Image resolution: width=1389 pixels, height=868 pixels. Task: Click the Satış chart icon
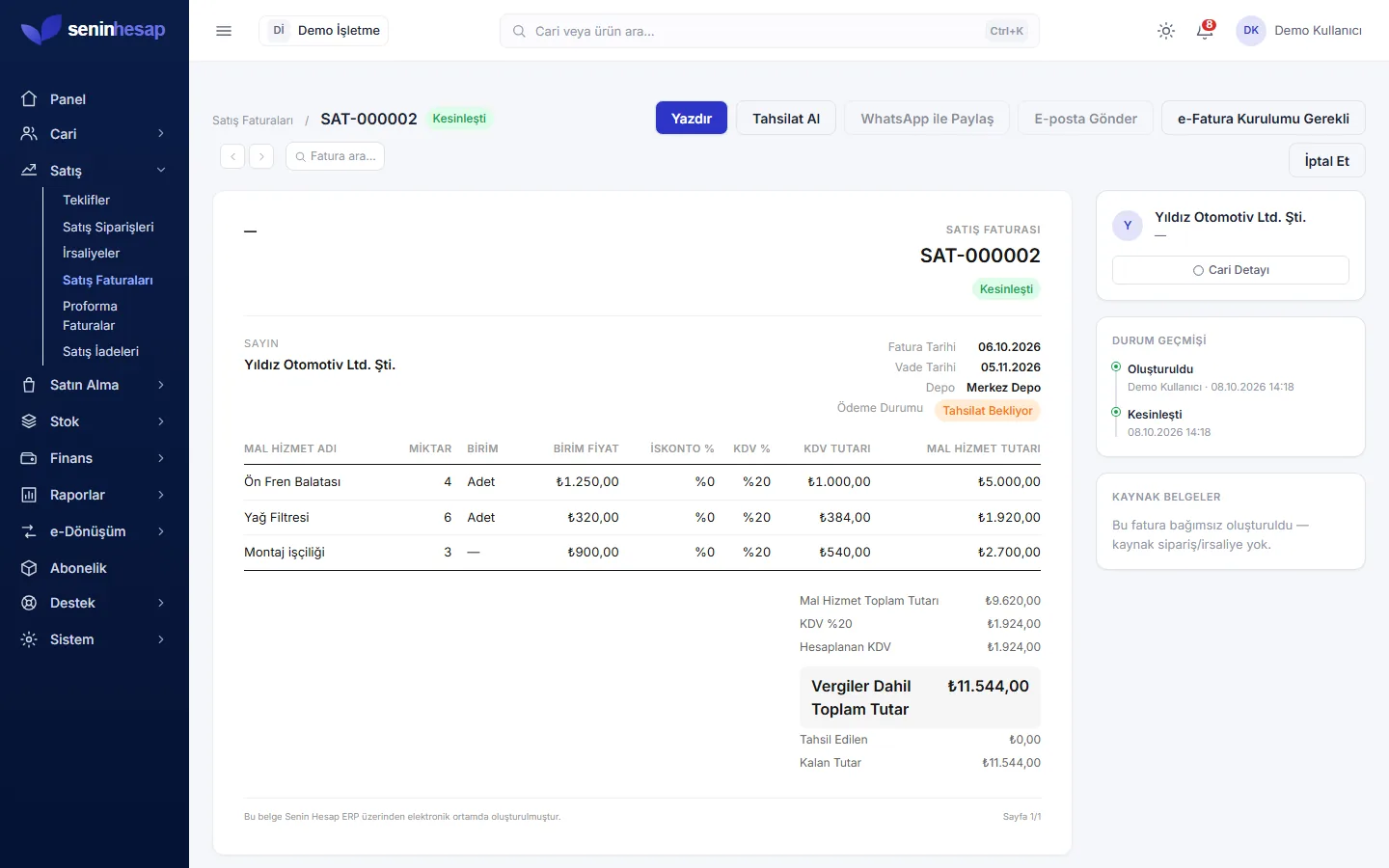pyautogui.click(x=29, y=171)
